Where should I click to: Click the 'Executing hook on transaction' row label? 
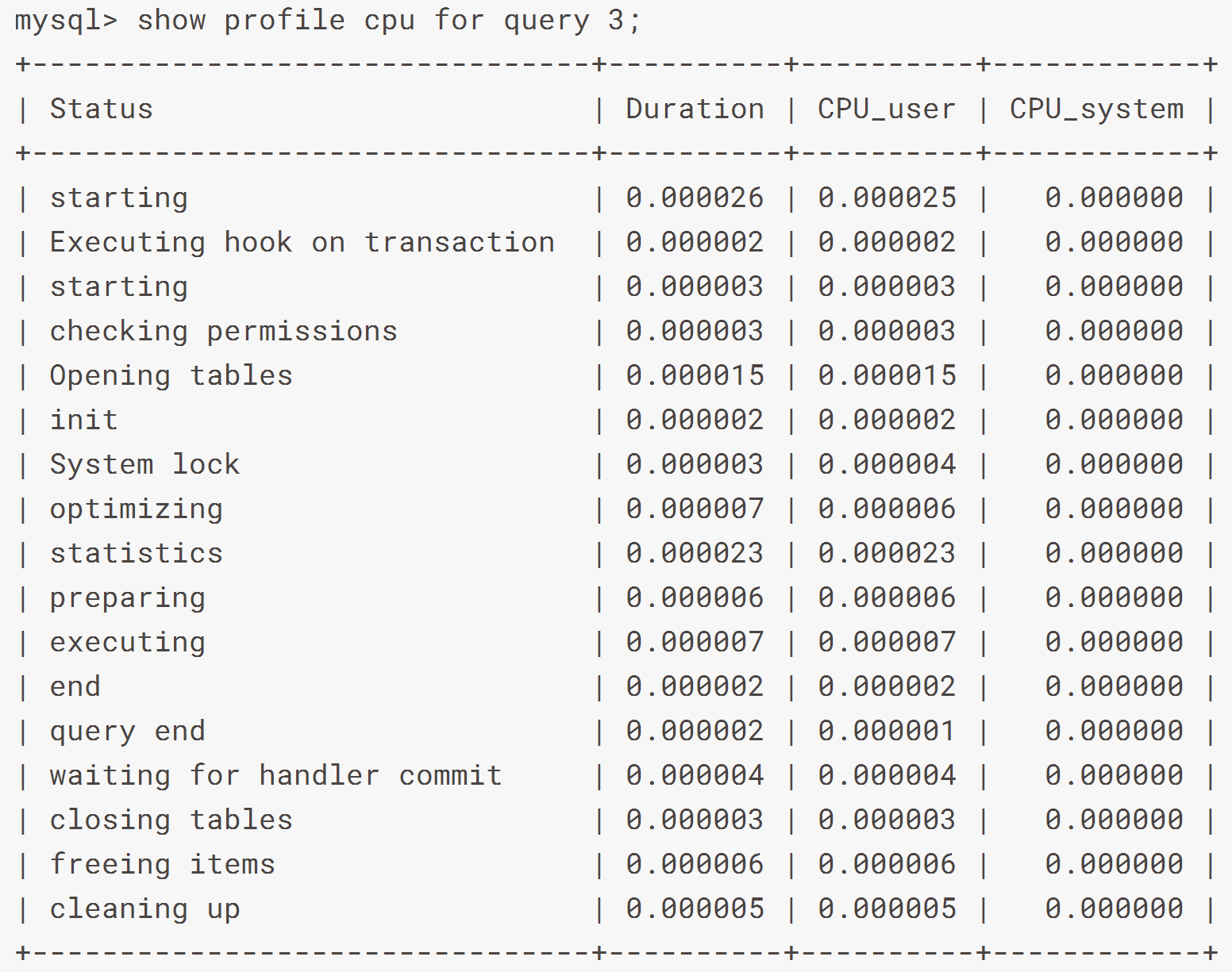pyautogui.click(x=302, y=242)
